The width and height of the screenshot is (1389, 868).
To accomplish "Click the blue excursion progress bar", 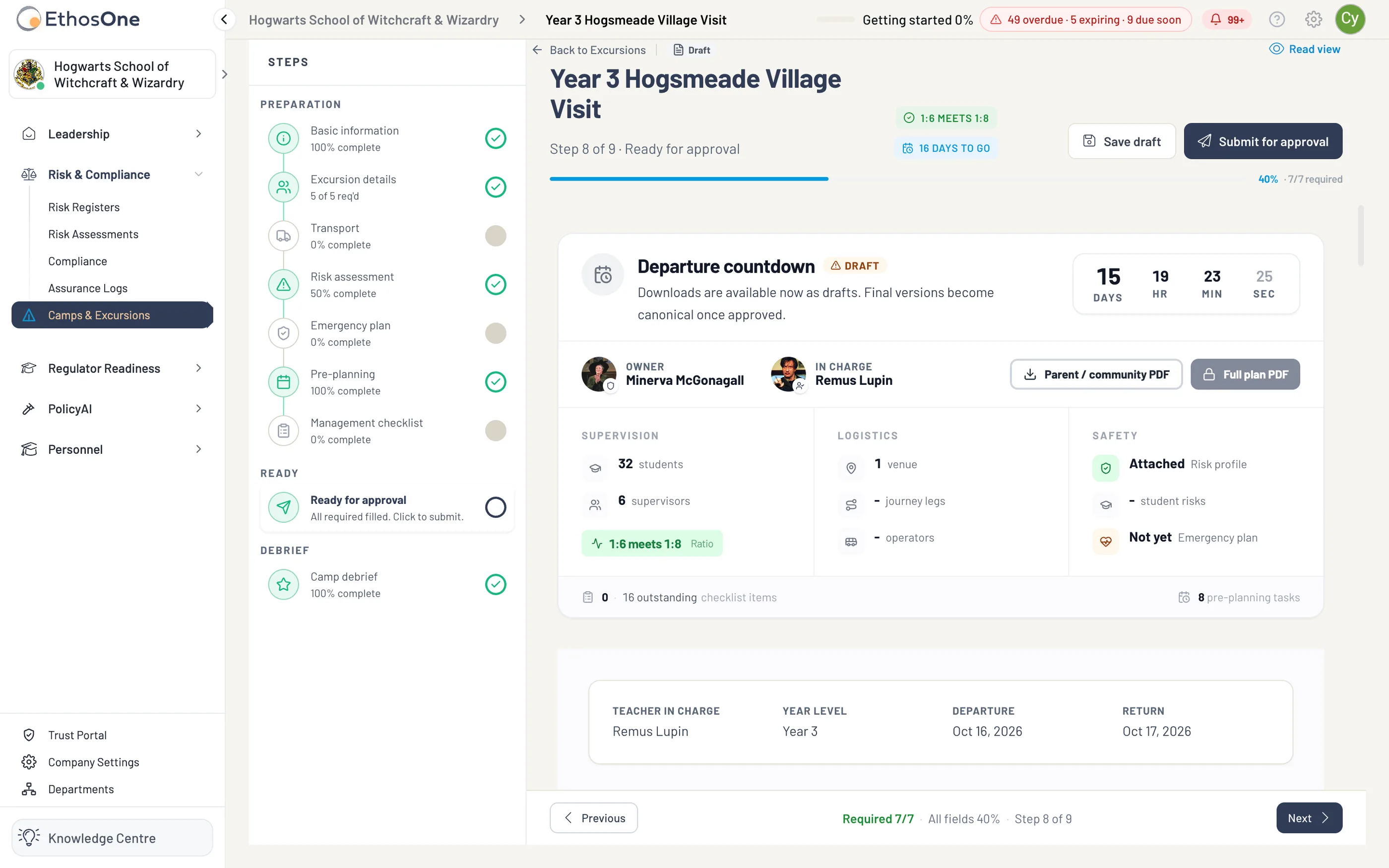I will pos(689,179).
